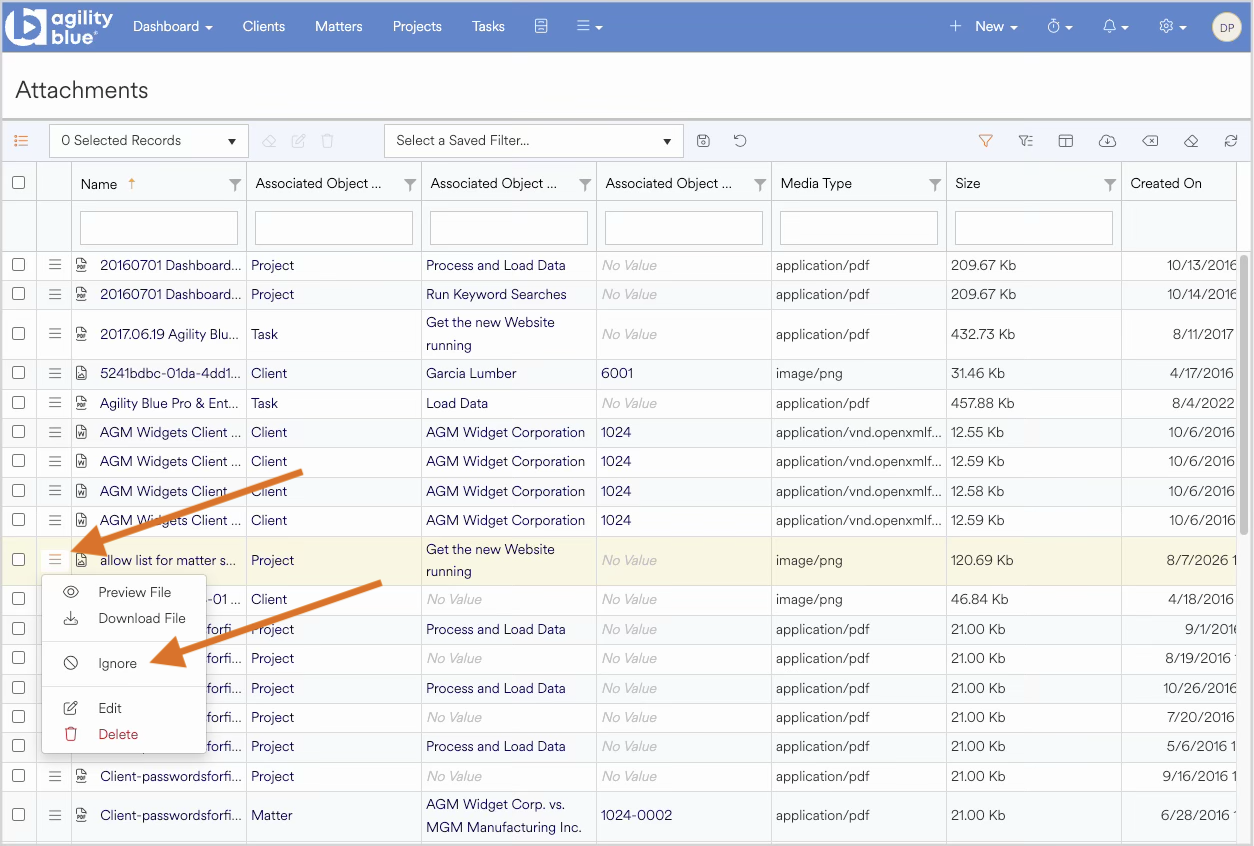Check the checkbox for 46.84 Kb image row
Screen dimensions: 1254x846
(19, 599)
